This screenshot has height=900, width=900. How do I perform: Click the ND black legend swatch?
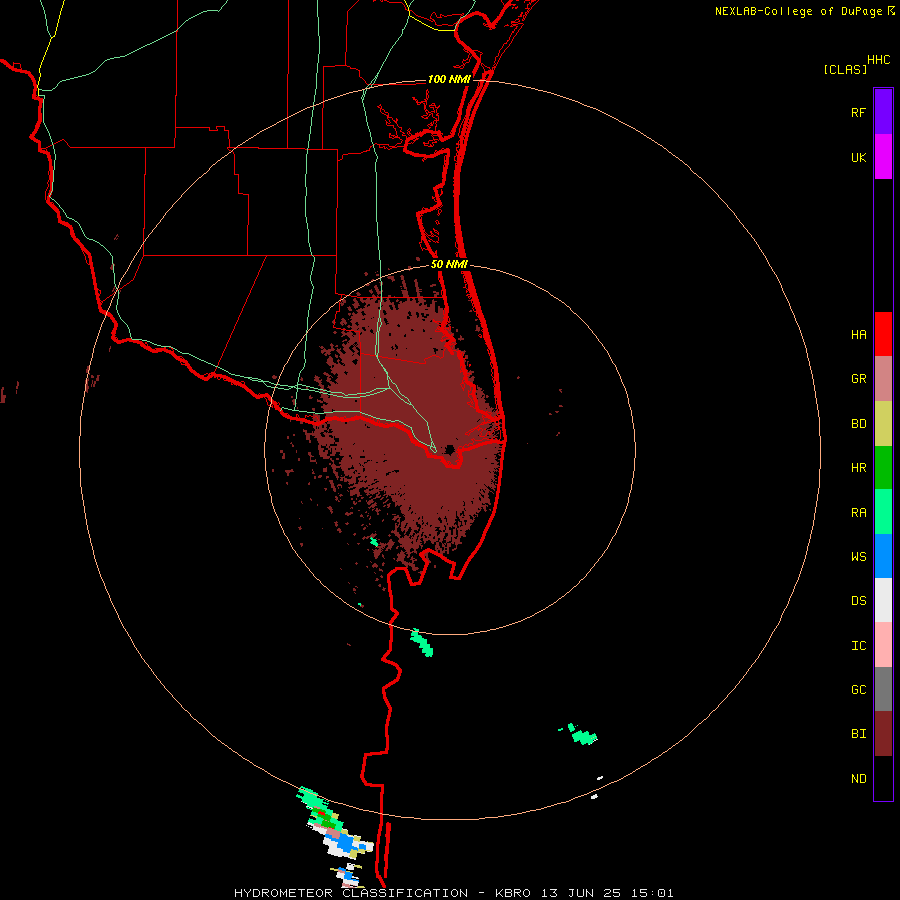coord(883,778)
